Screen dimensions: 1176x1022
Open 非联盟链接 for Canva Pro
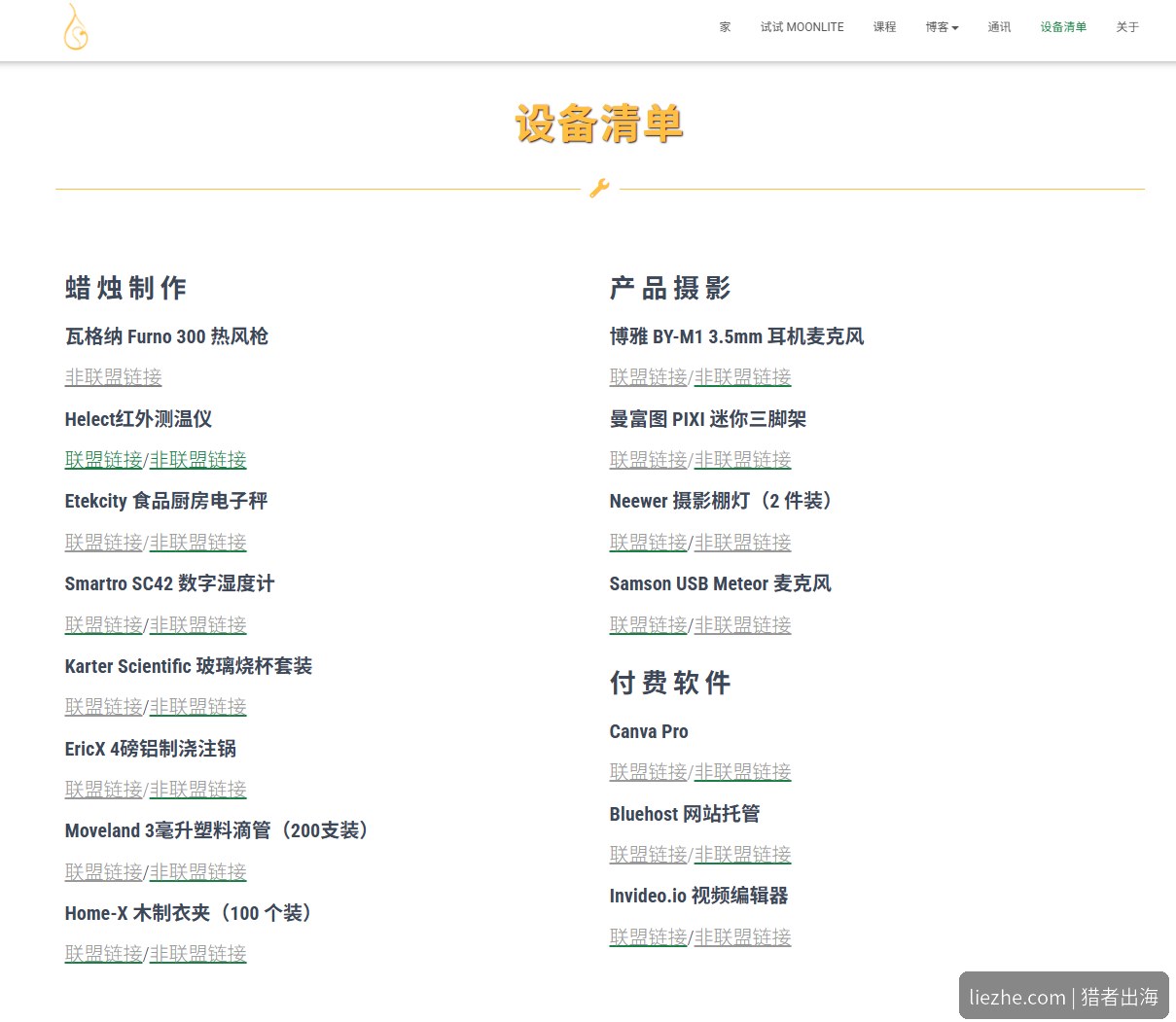743,772
